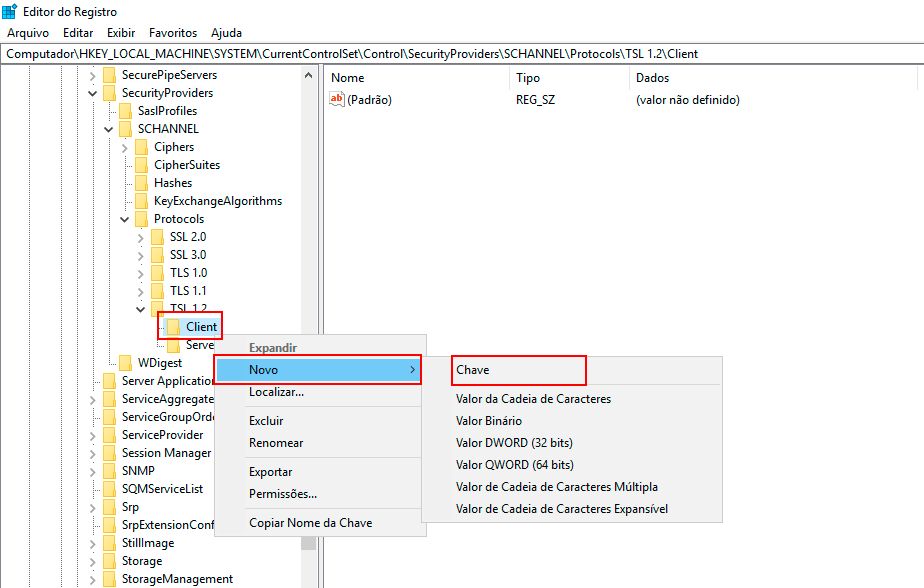
Task: Select the ServiceProvider folder icon
Action: click(110, 435)
